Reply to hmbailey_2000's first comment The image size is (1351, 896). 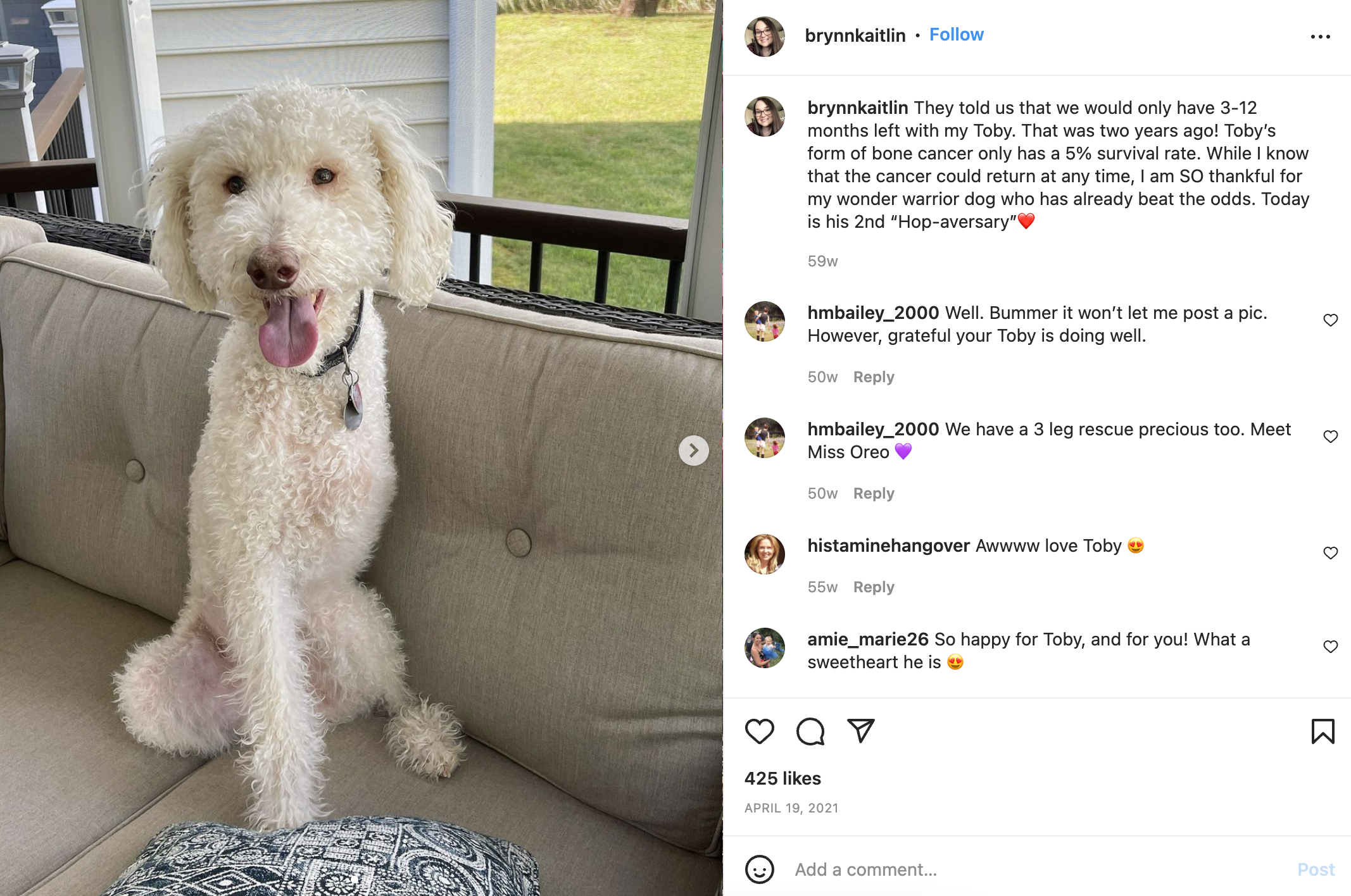coord(874,377)
